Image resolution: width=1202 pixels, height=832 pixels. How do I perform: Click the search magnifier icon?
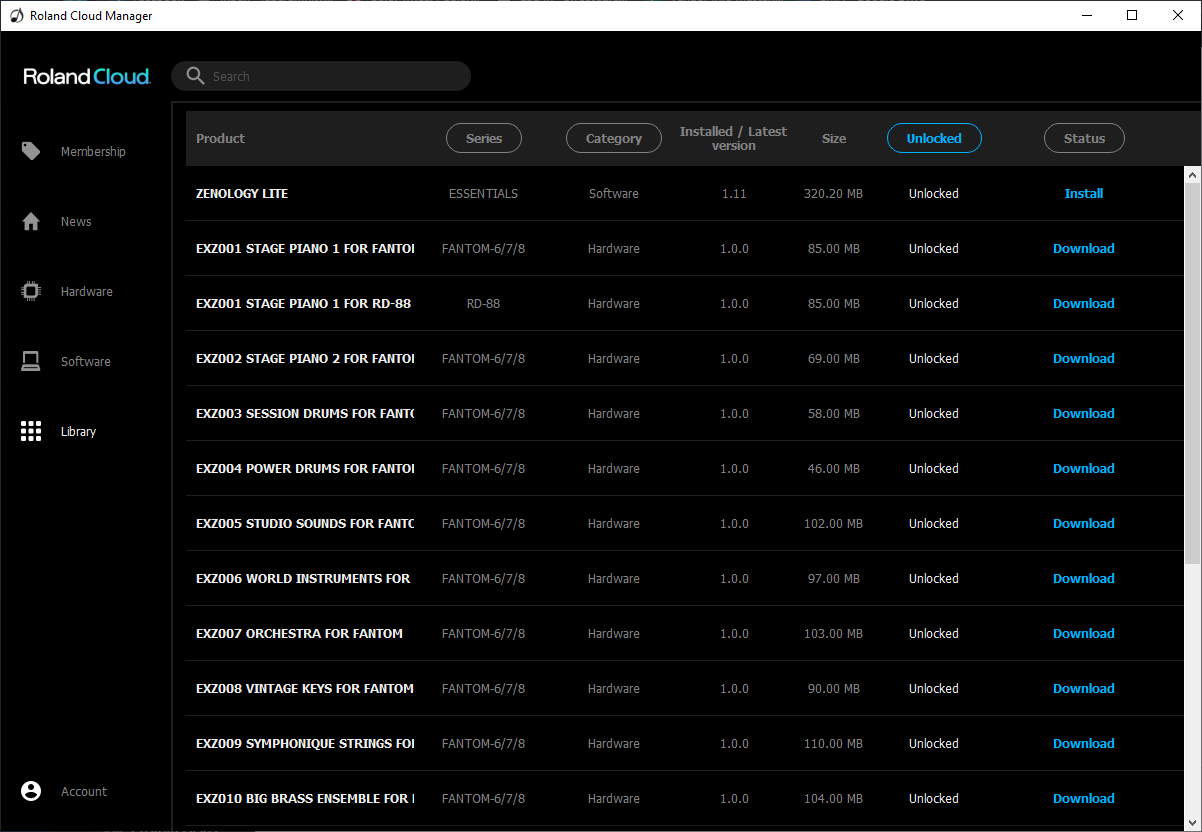pyautogui.click(x=194, y=76)
